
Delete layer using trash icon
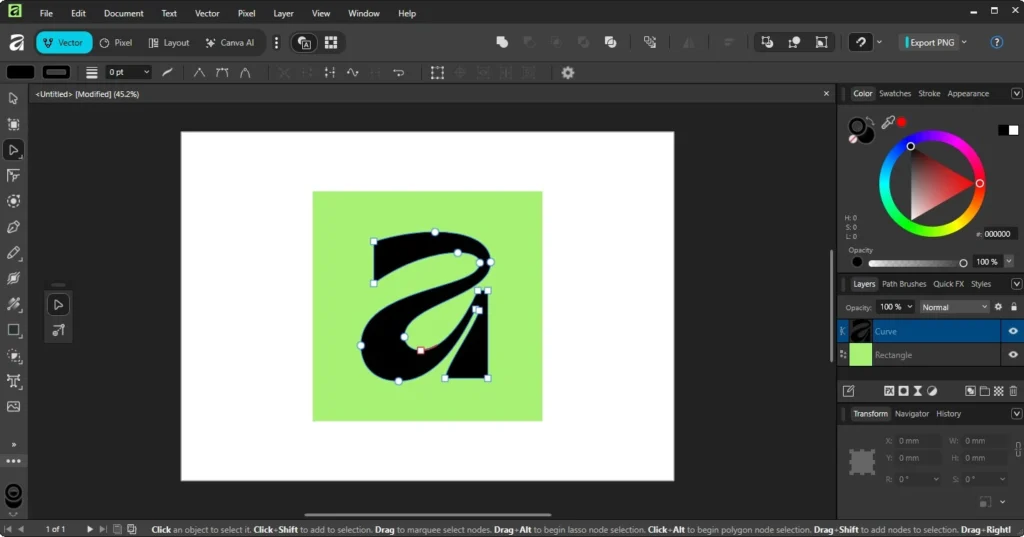point(1013,390)
